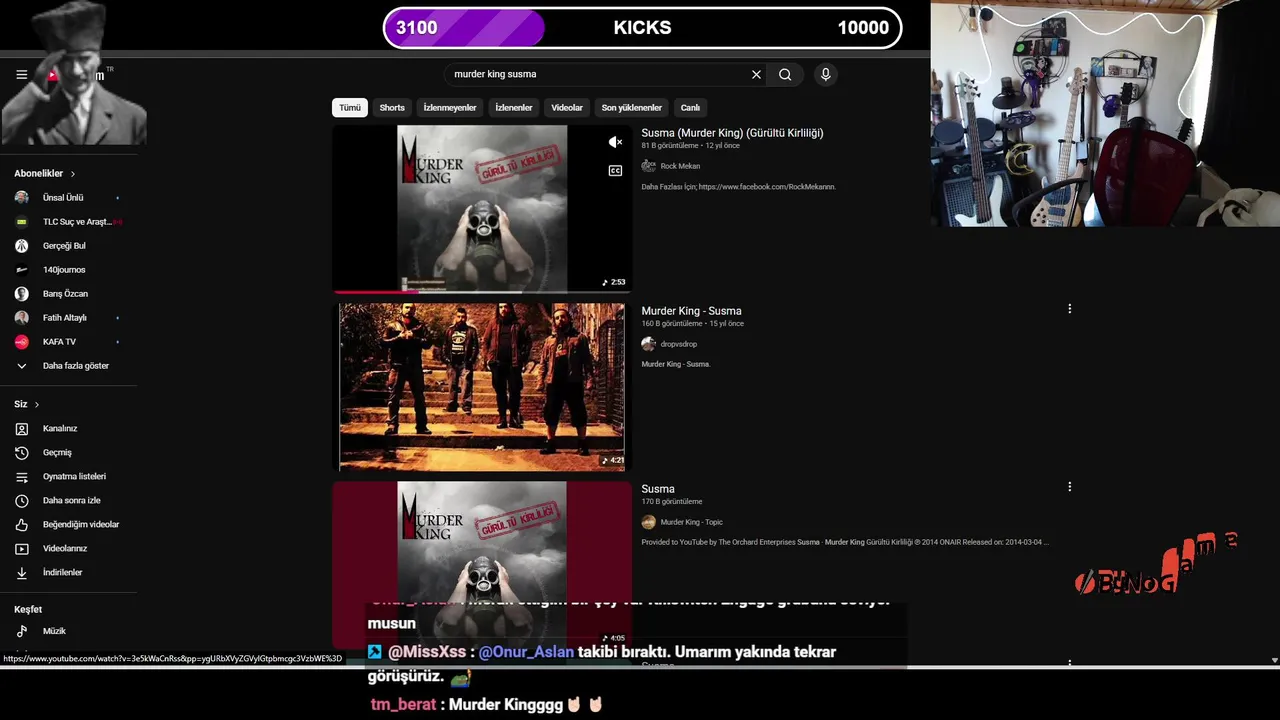Click the Murder King - Topic avatar
The height and width of the screenshot is (720, 1280).
pos(648,522)
